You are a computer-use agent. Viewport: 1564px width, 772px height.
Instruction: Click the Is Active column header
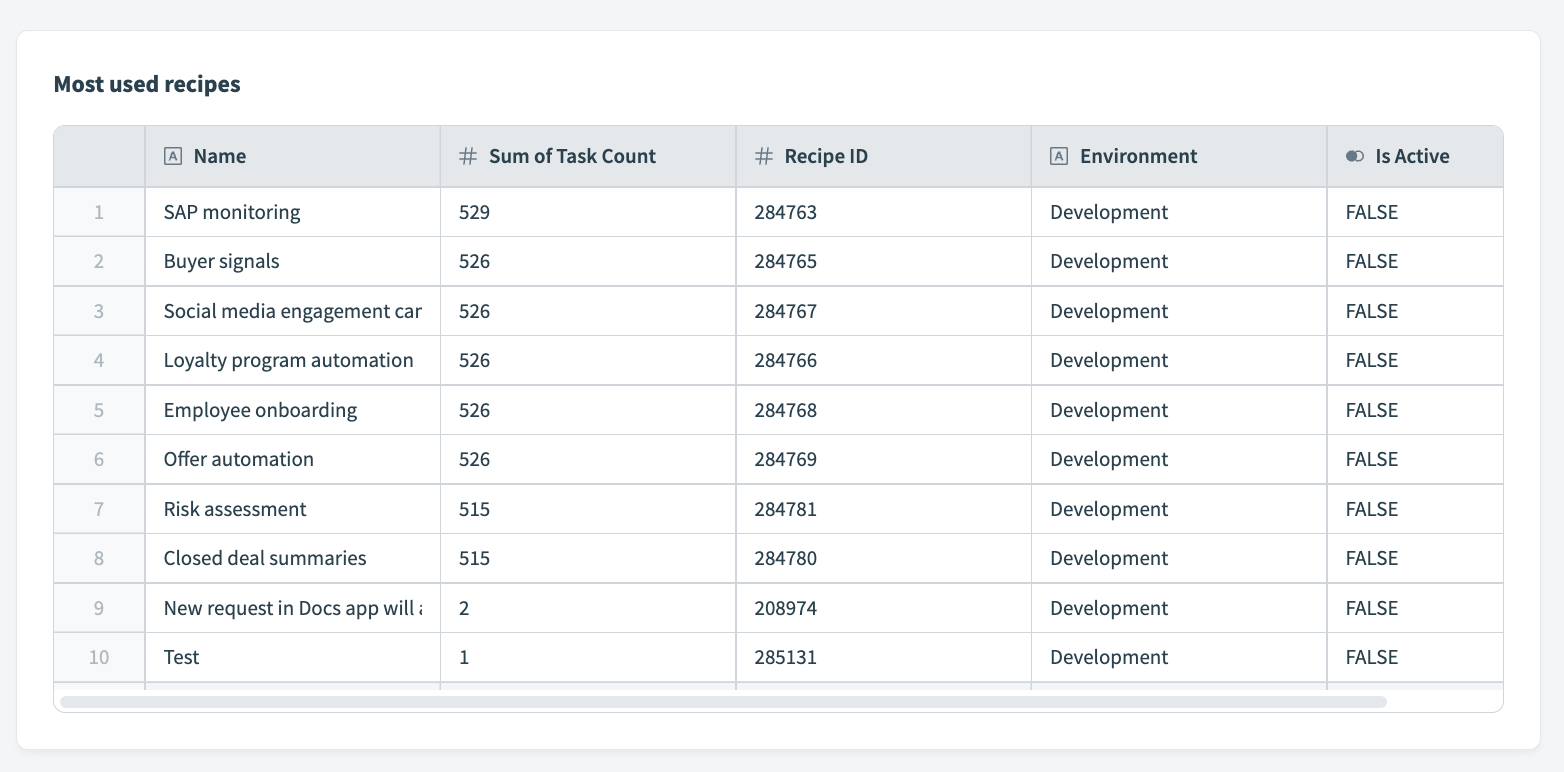1411,156
